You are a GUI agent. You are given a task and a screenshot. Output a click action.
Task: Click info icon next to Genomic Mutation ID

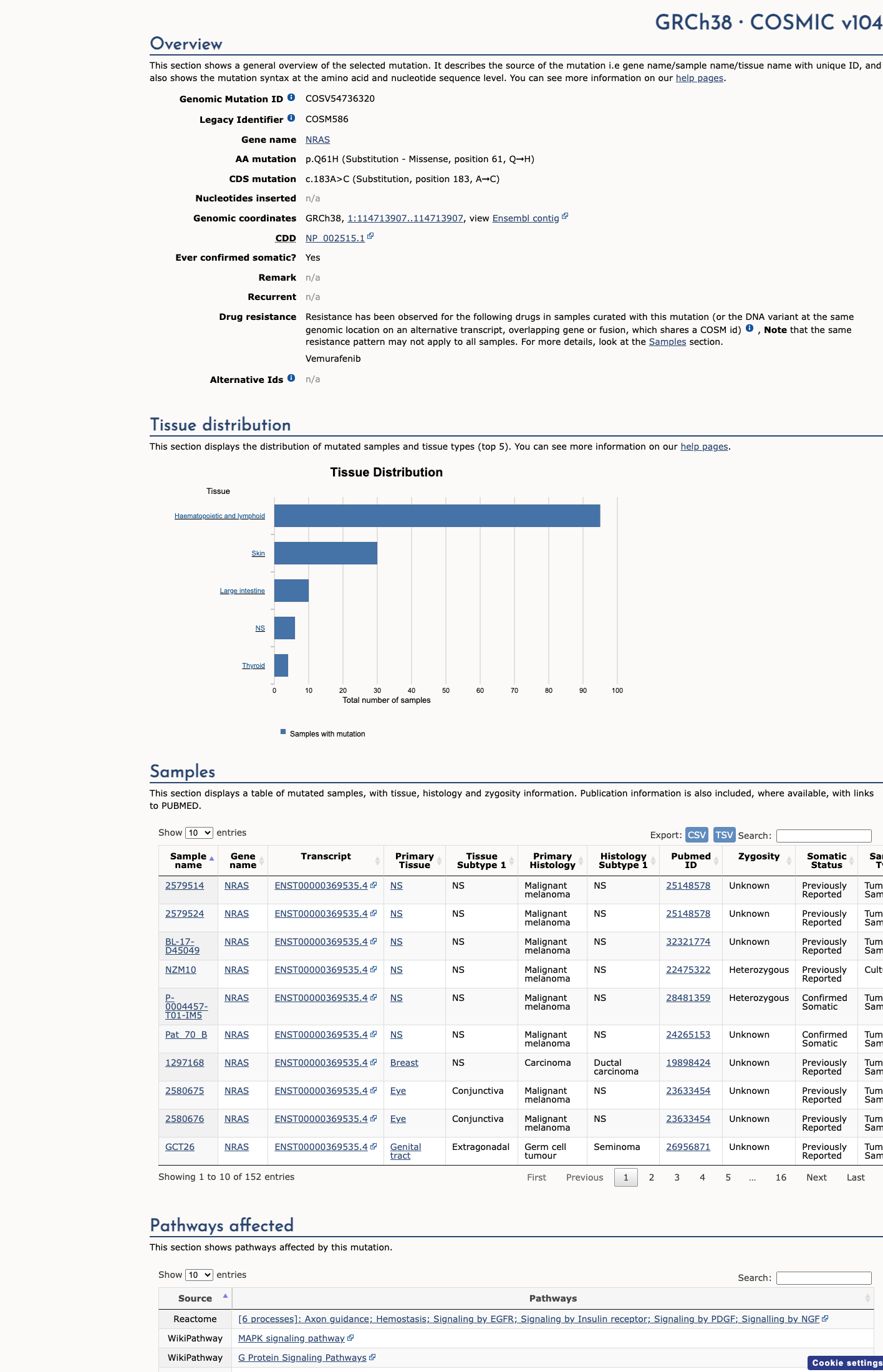291,98
